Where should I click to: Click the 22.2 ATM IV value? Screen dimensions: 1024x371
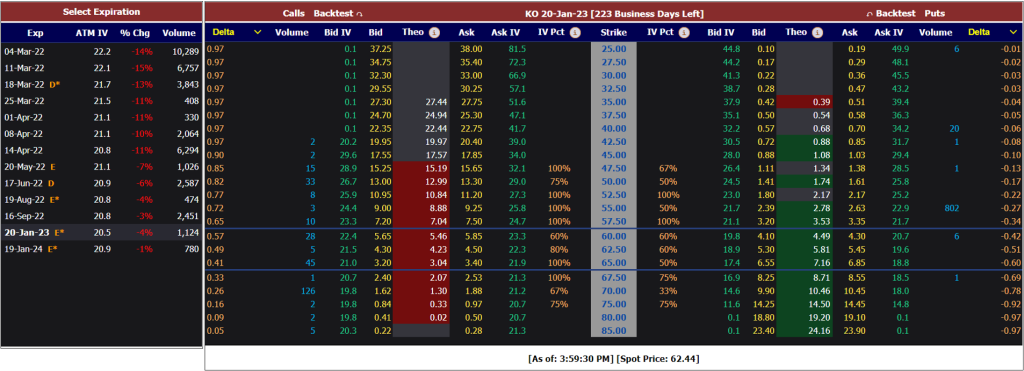102,51
